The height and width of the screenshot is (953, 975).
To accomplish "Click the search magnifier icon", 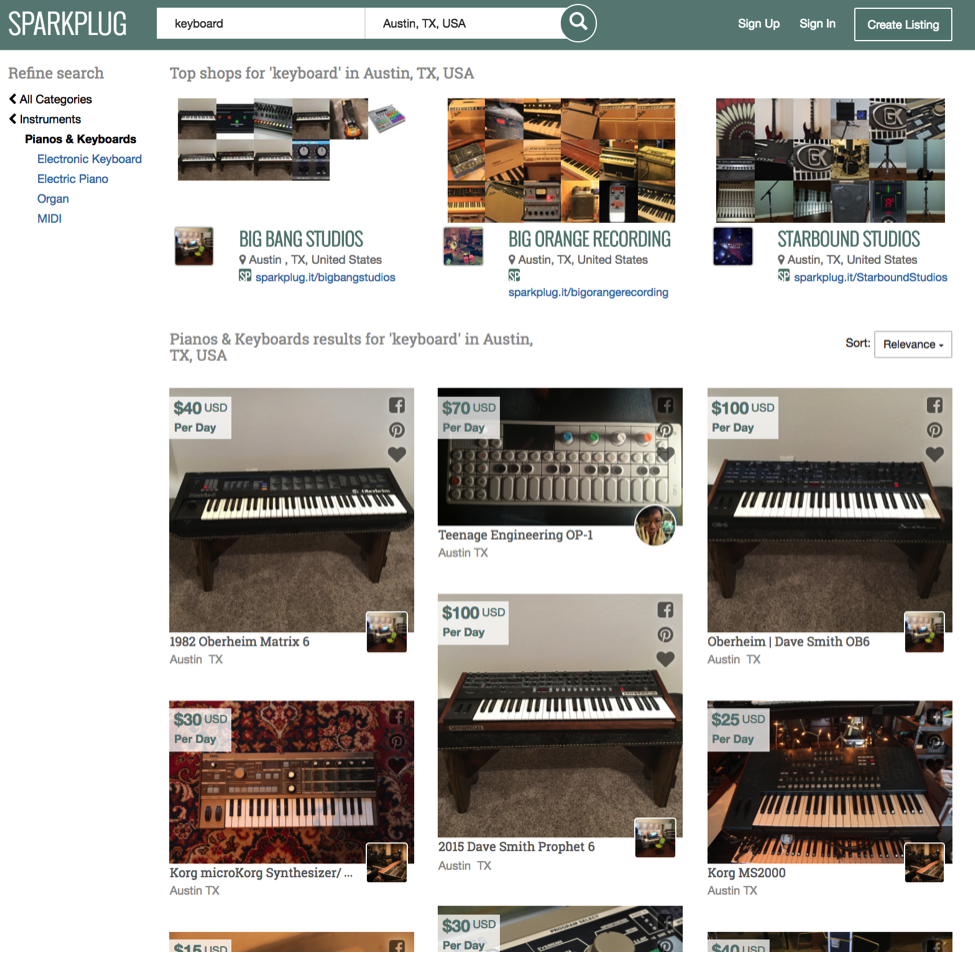I will (578, 22).
